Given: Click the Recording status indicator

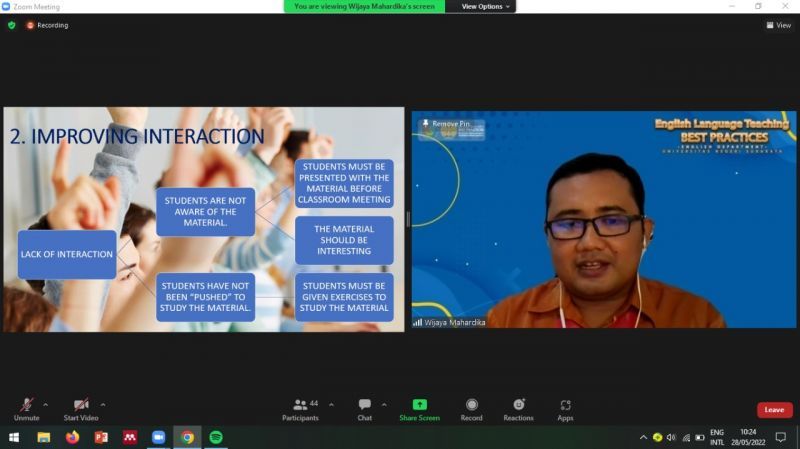Looking at the screenshot, I should [47, 25].
